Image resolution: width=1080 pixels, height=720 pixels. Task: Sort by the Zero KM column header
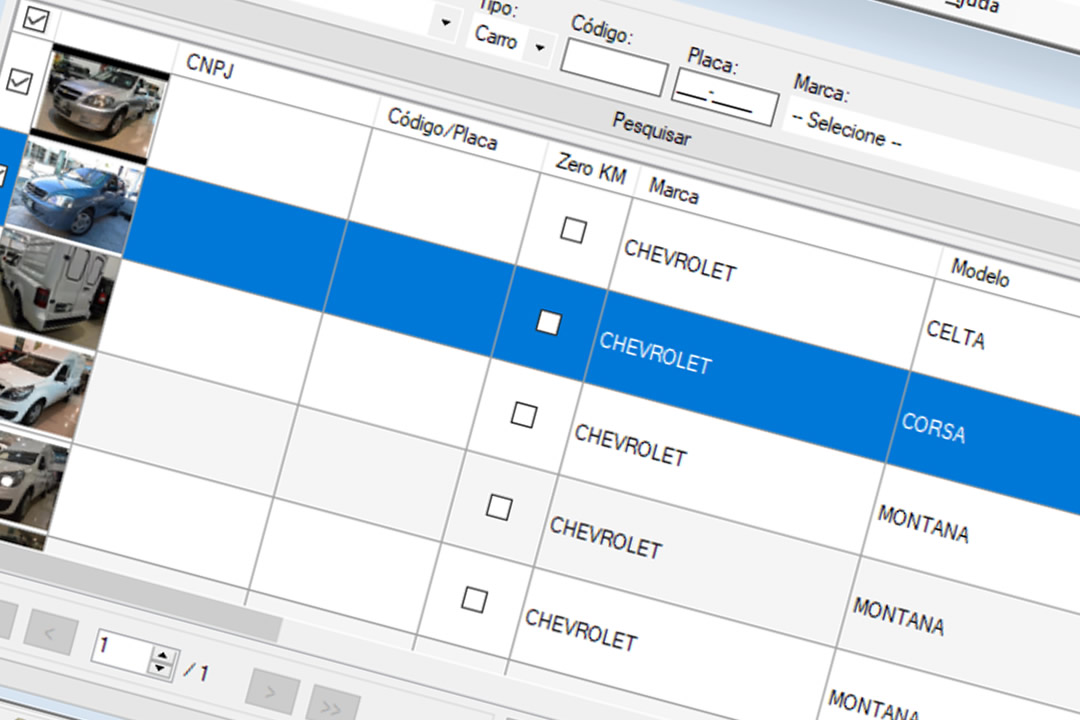(591, 169)
